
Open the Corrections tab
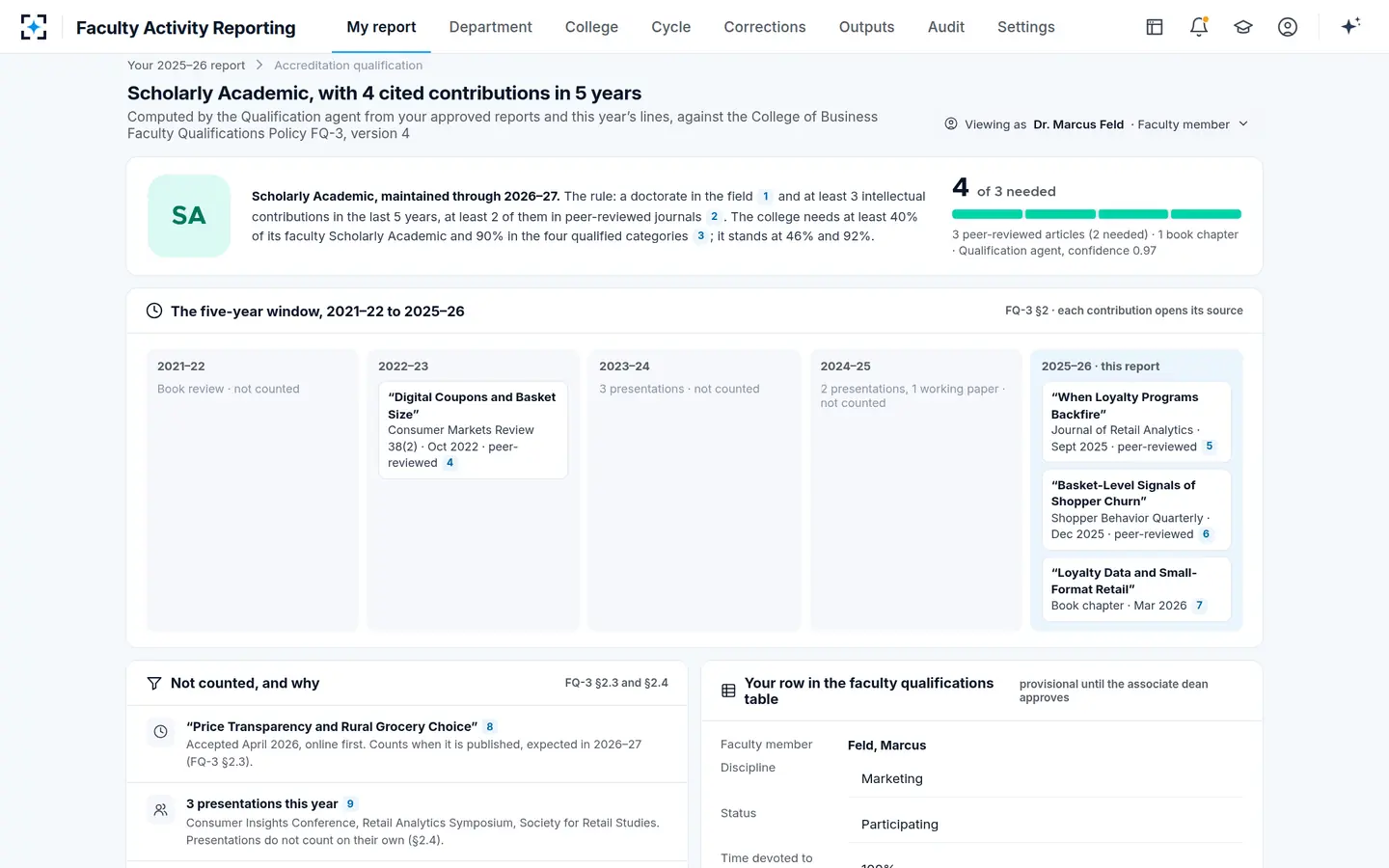point(765,27)
